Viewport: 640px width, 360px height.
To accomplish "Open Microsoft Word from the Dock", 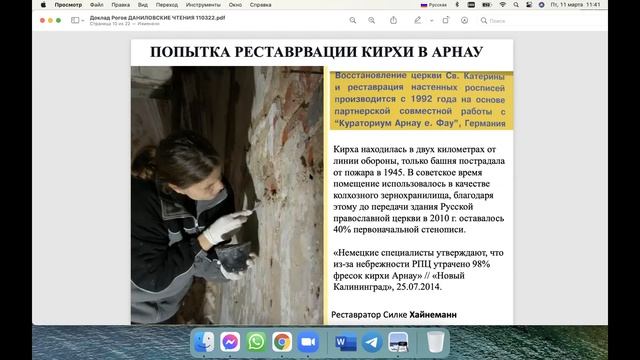I will pyautogui.click(x=345, y=342).
